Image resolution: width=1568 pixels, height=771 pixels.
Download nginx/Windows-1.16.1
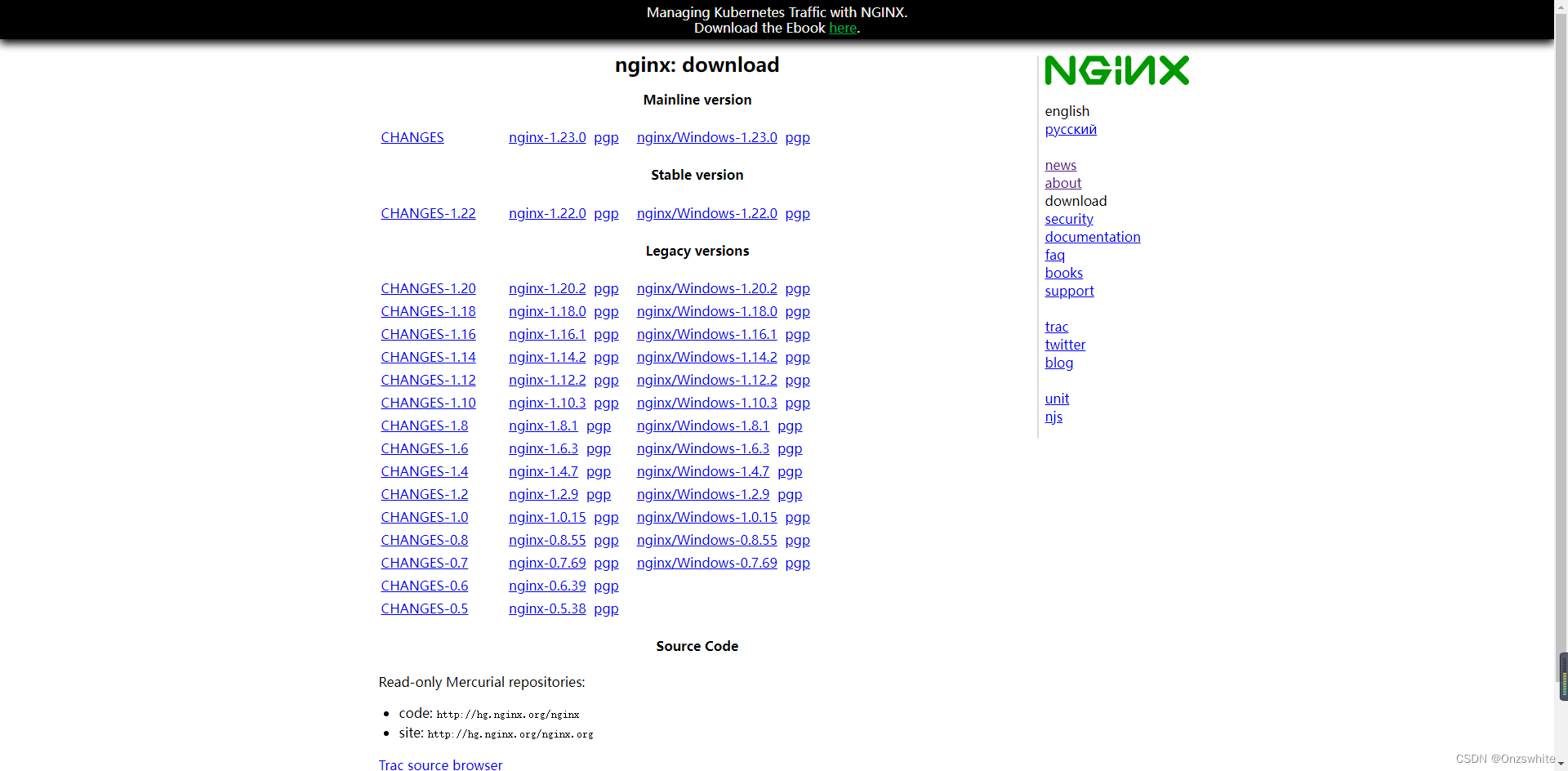707,334
